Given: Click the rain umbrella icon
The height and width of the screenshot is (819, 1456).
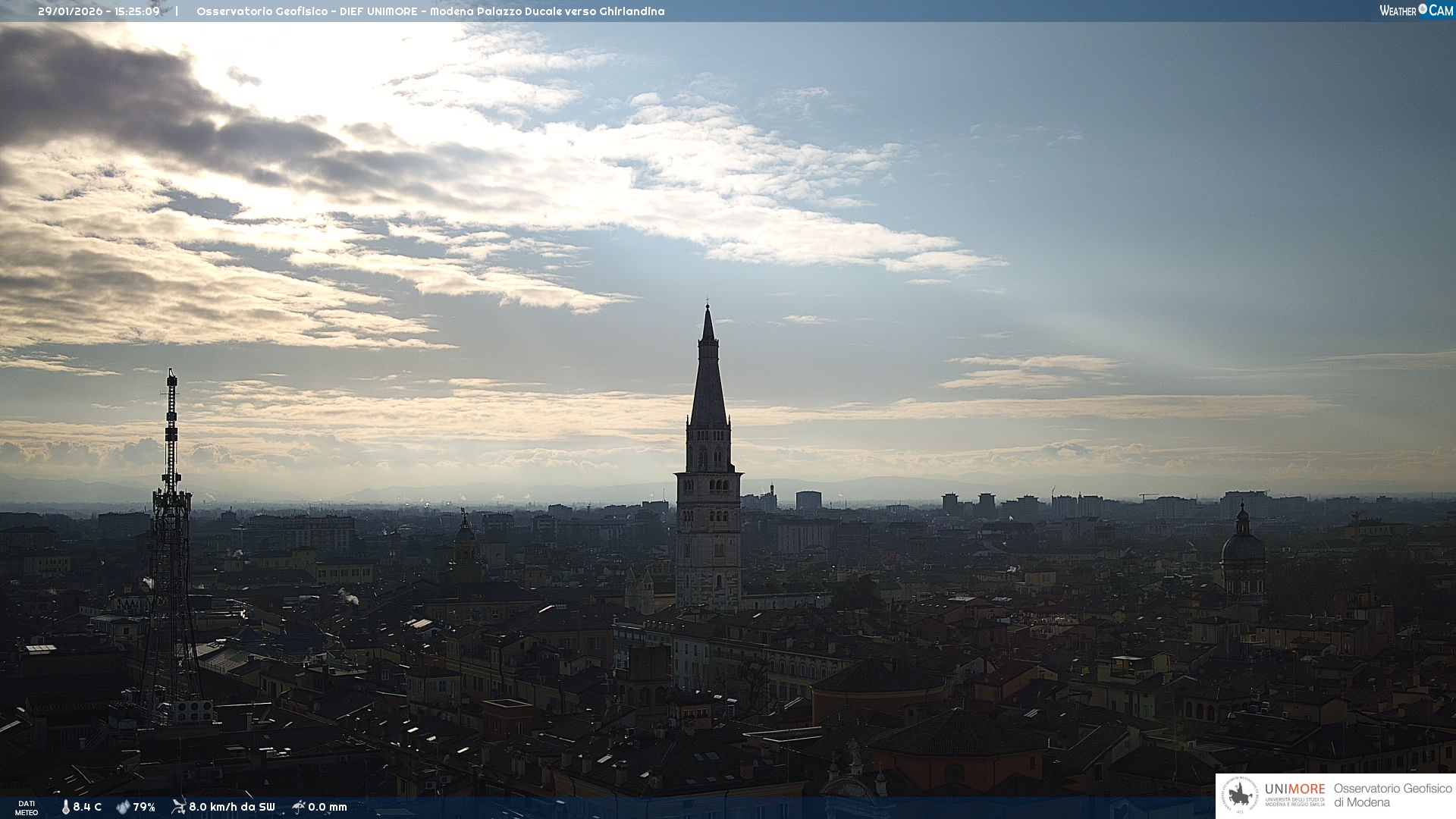Looking at the screenshot, I should [298, 806].
